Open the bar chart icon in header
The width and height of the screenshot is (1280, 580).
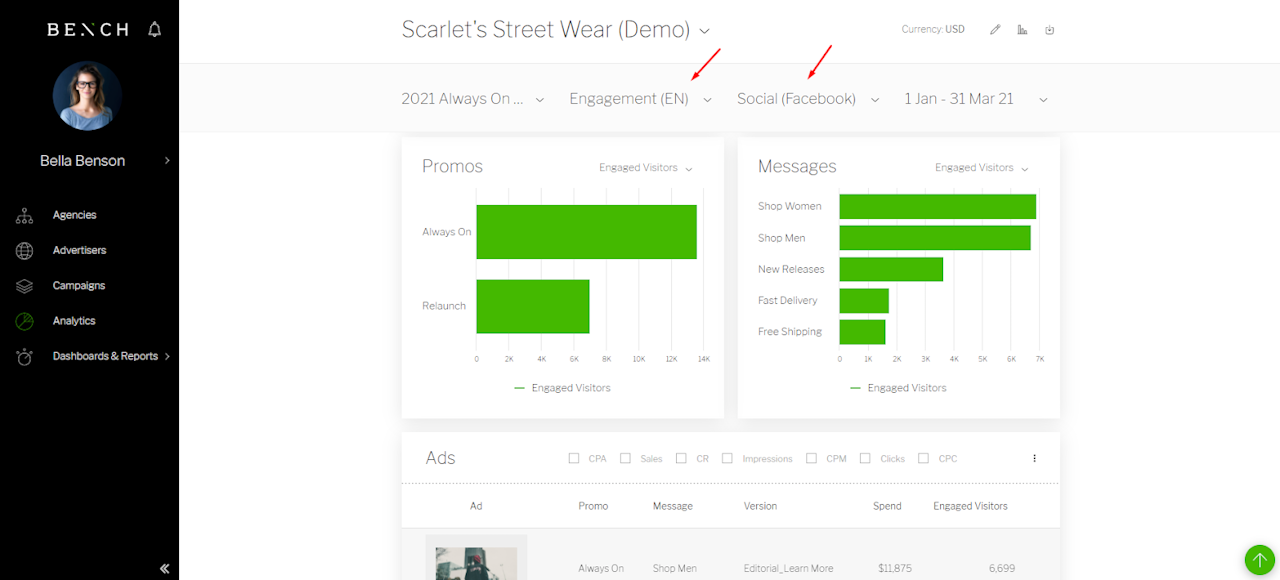point(1022,30)
